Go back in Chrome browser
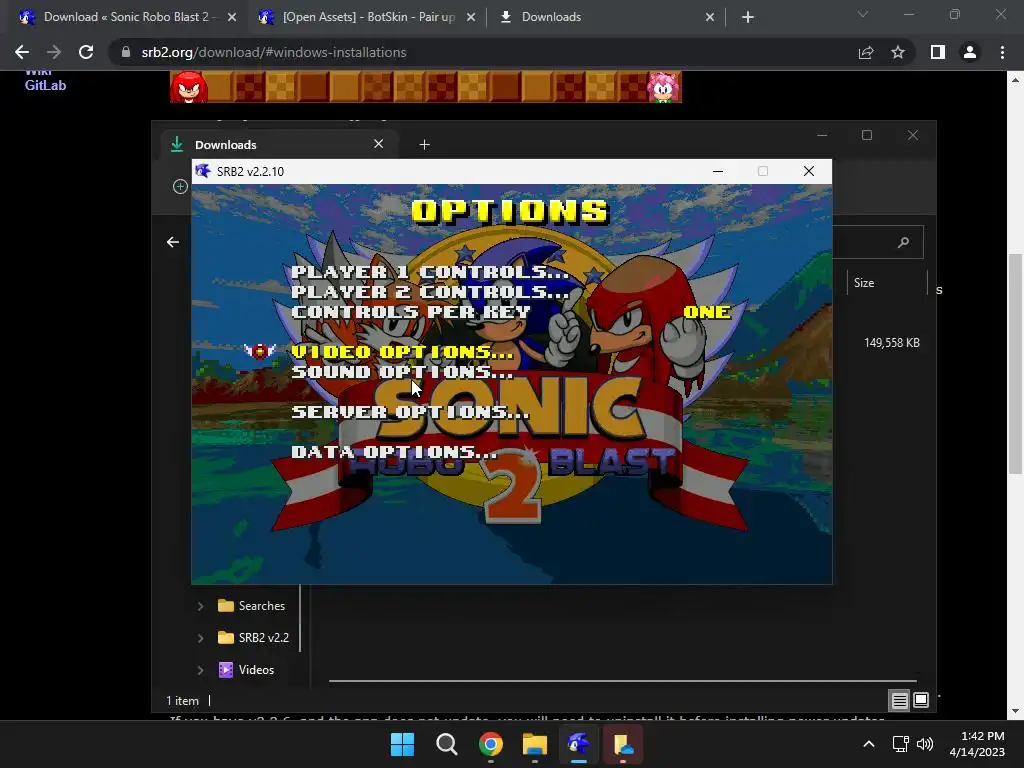This screenshot has height=768, width=1024. [x=22, y=52]
